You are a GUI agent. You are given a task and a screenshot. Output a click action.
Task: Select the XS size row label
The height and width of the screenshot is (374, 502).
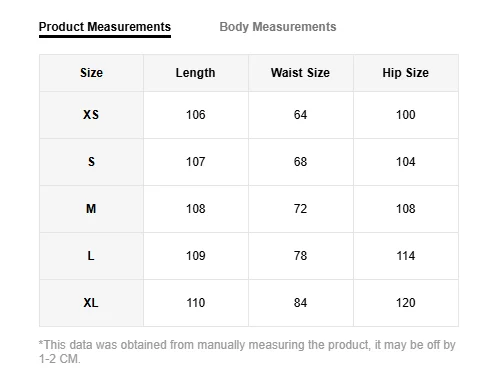[91, 115]
